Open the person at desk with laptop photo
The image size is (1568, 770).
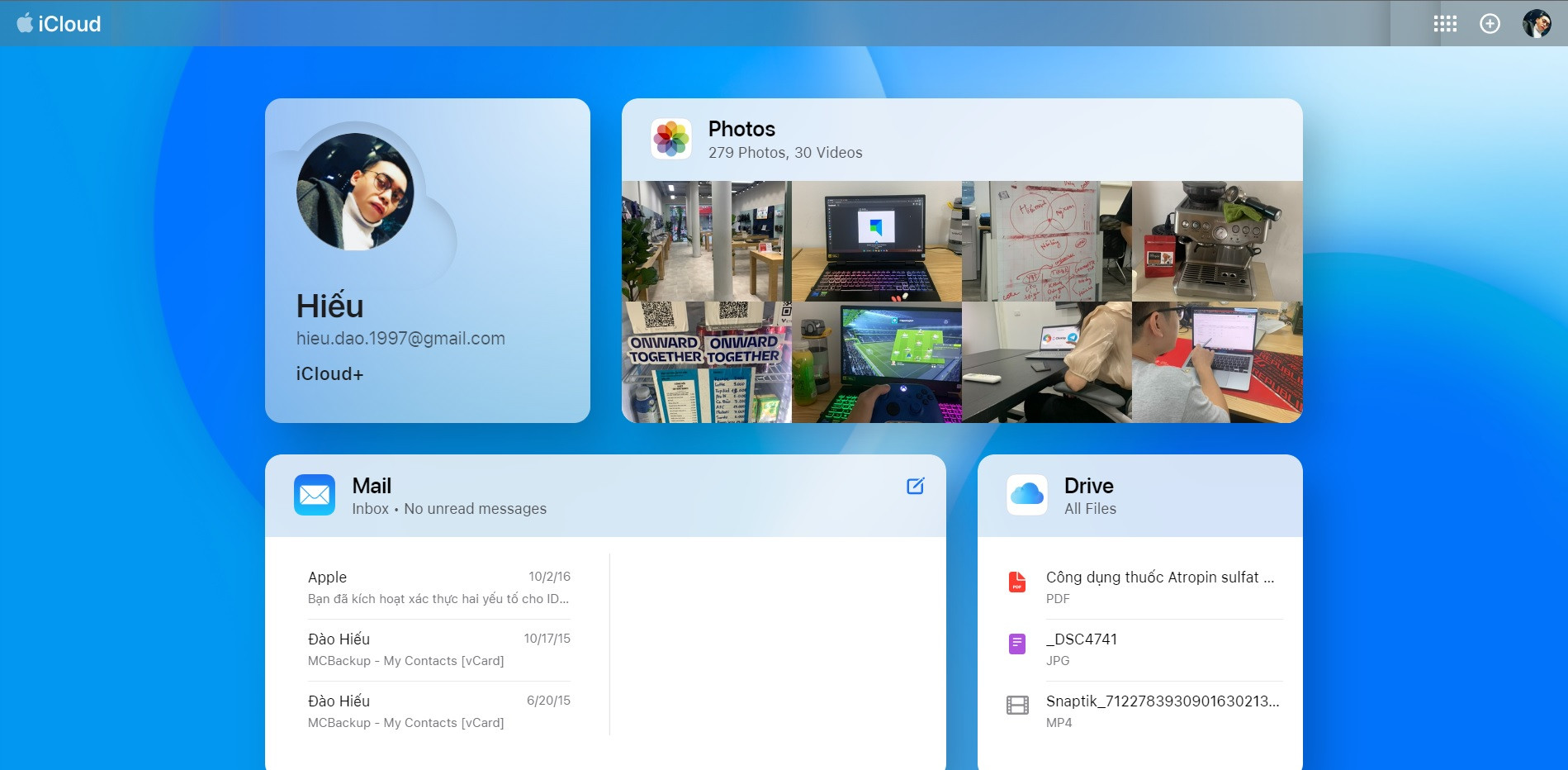click(x=1047, y=363)
